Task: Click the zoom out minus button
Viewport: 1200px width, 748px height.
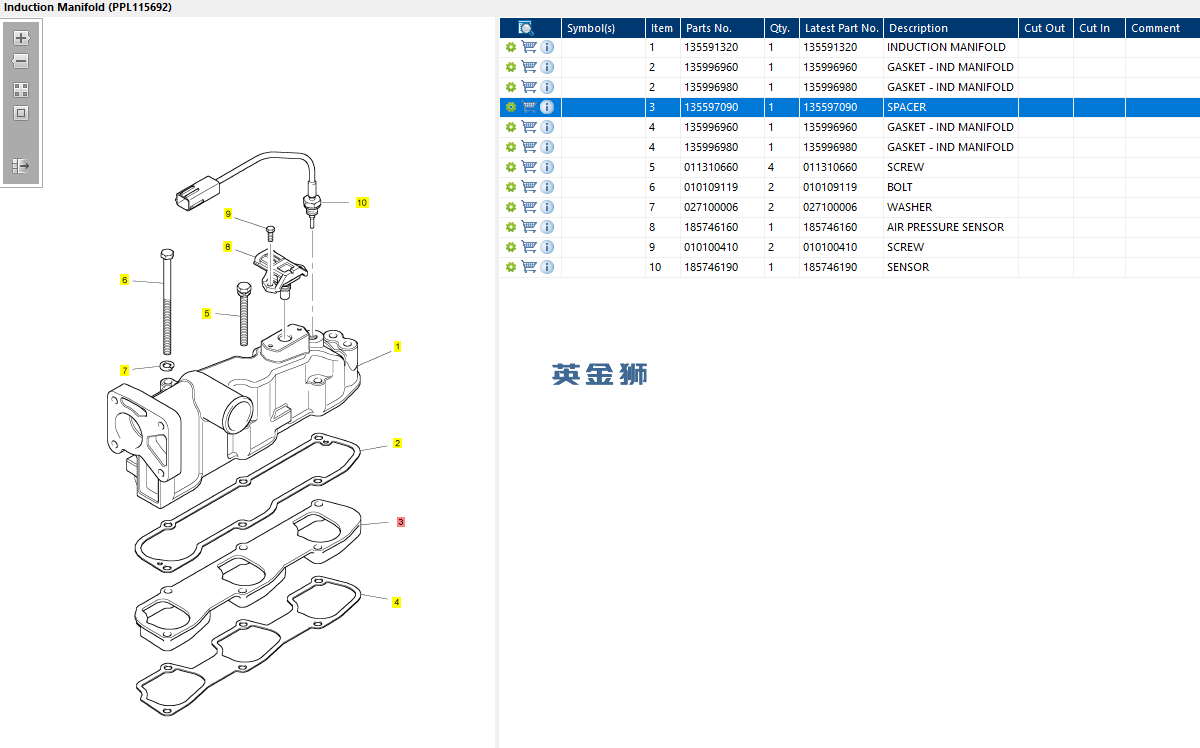Action: 21,61
